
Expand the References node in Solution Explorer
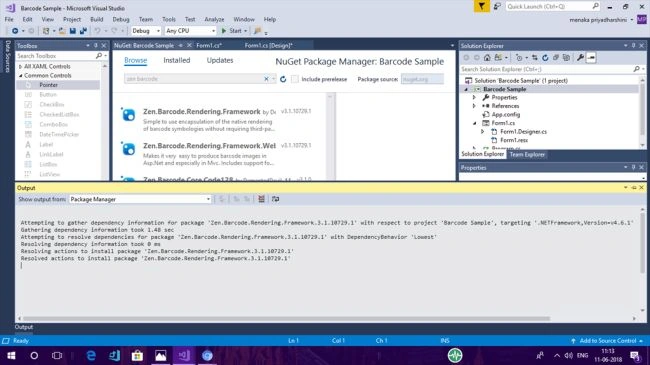[x=474, y=106]
